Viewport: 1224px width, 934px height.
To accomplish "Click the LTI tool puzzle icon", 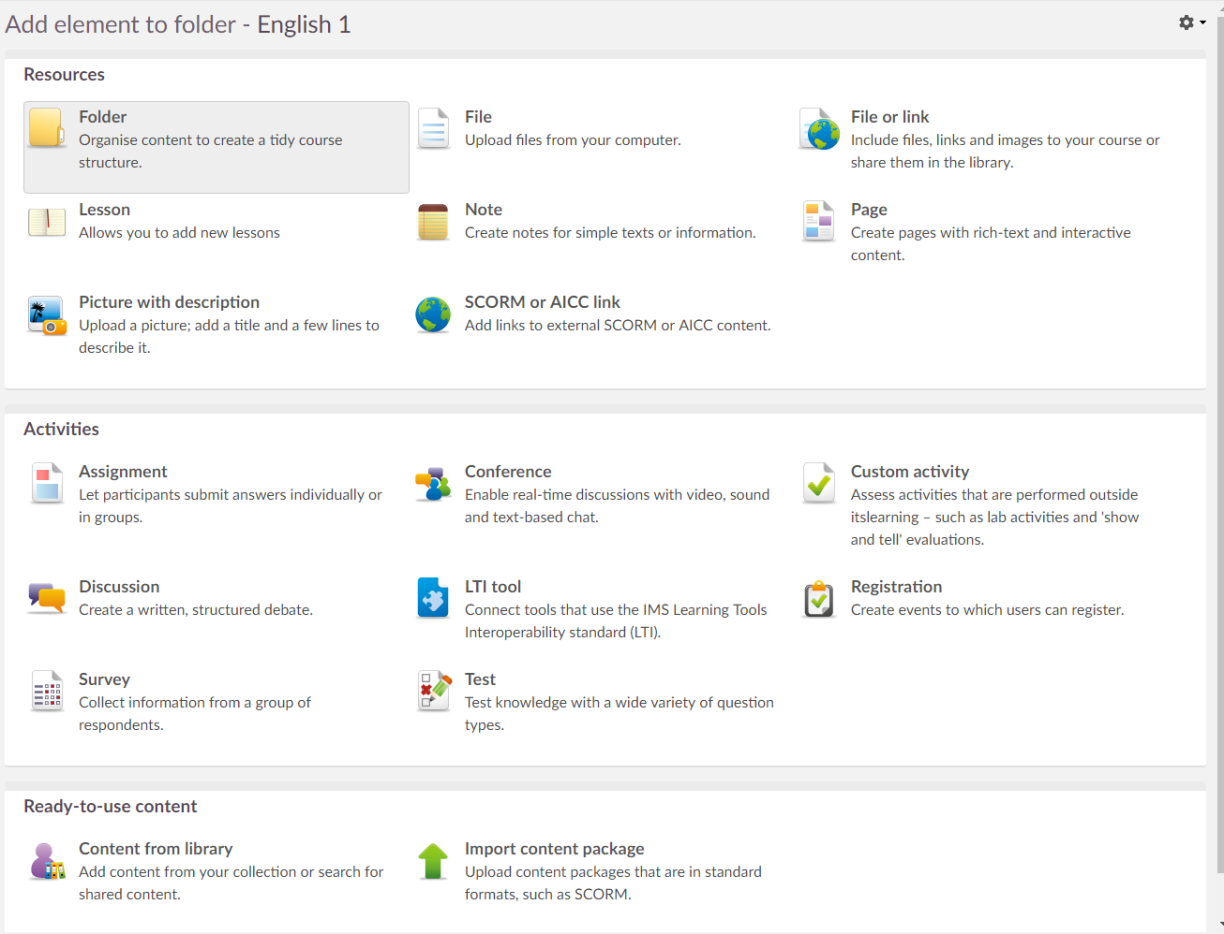I will [x=433, y=599].
